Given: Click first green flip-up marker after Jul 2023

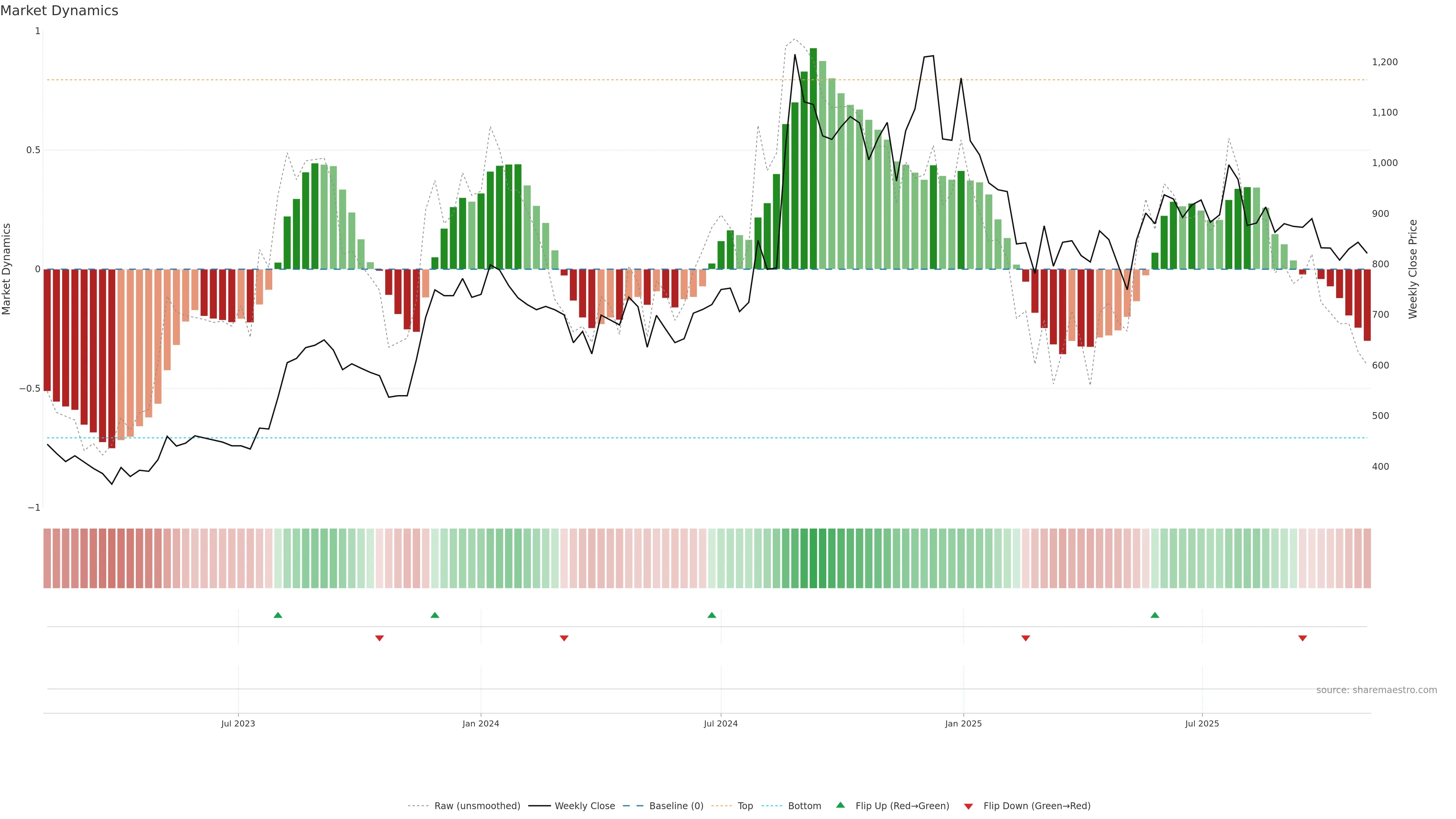Looking at the screenshot, I should click(x=278, y=615).
